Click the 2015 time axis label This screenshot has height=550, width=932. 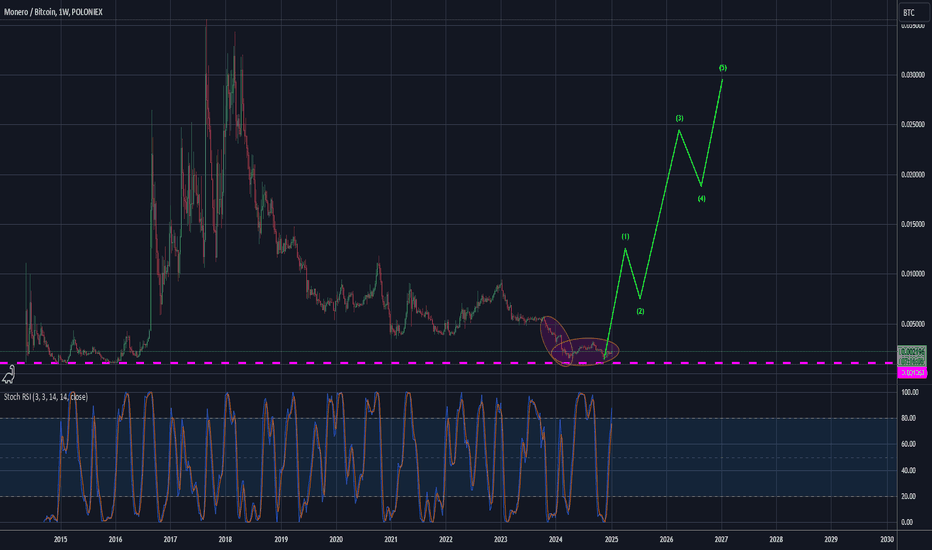[61, 539]
